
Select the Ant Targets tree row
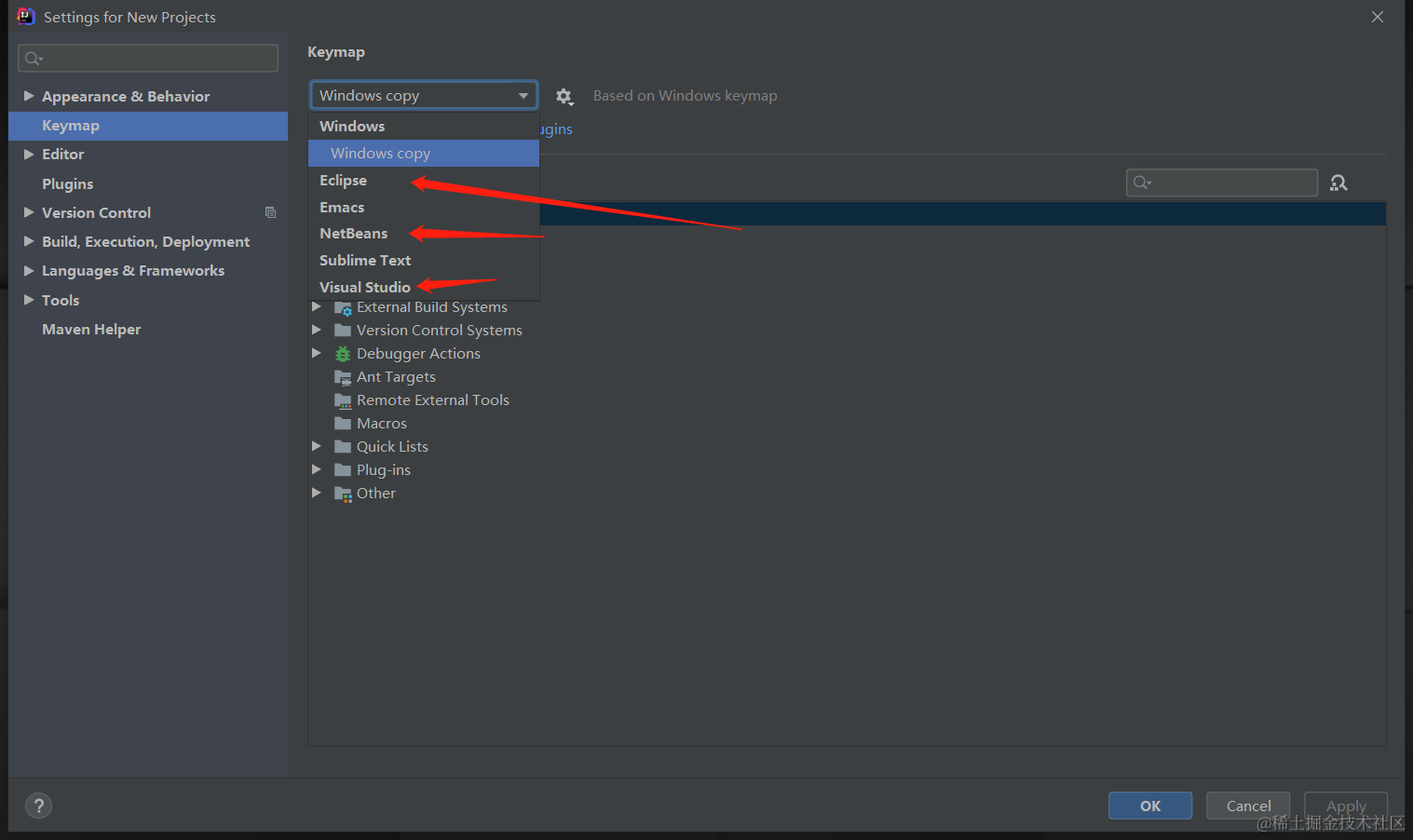[847, 376]
